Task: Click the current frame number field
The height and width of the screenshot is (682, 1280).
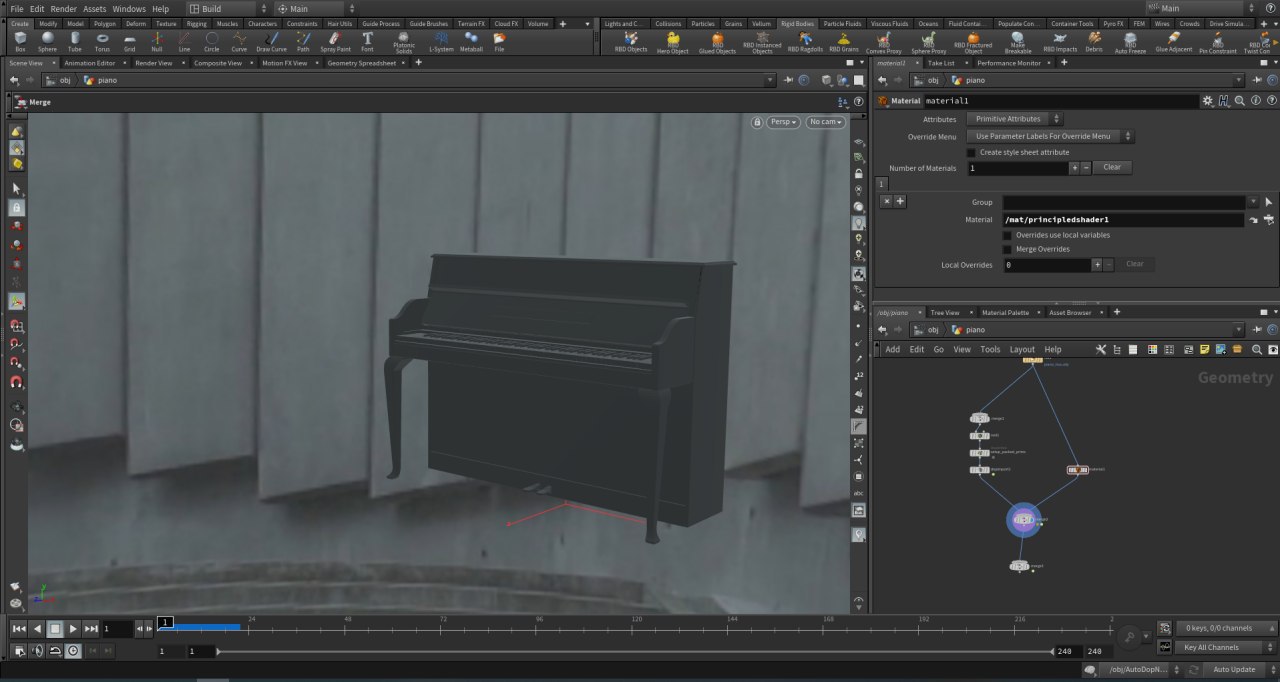Action: click(117, 629)
